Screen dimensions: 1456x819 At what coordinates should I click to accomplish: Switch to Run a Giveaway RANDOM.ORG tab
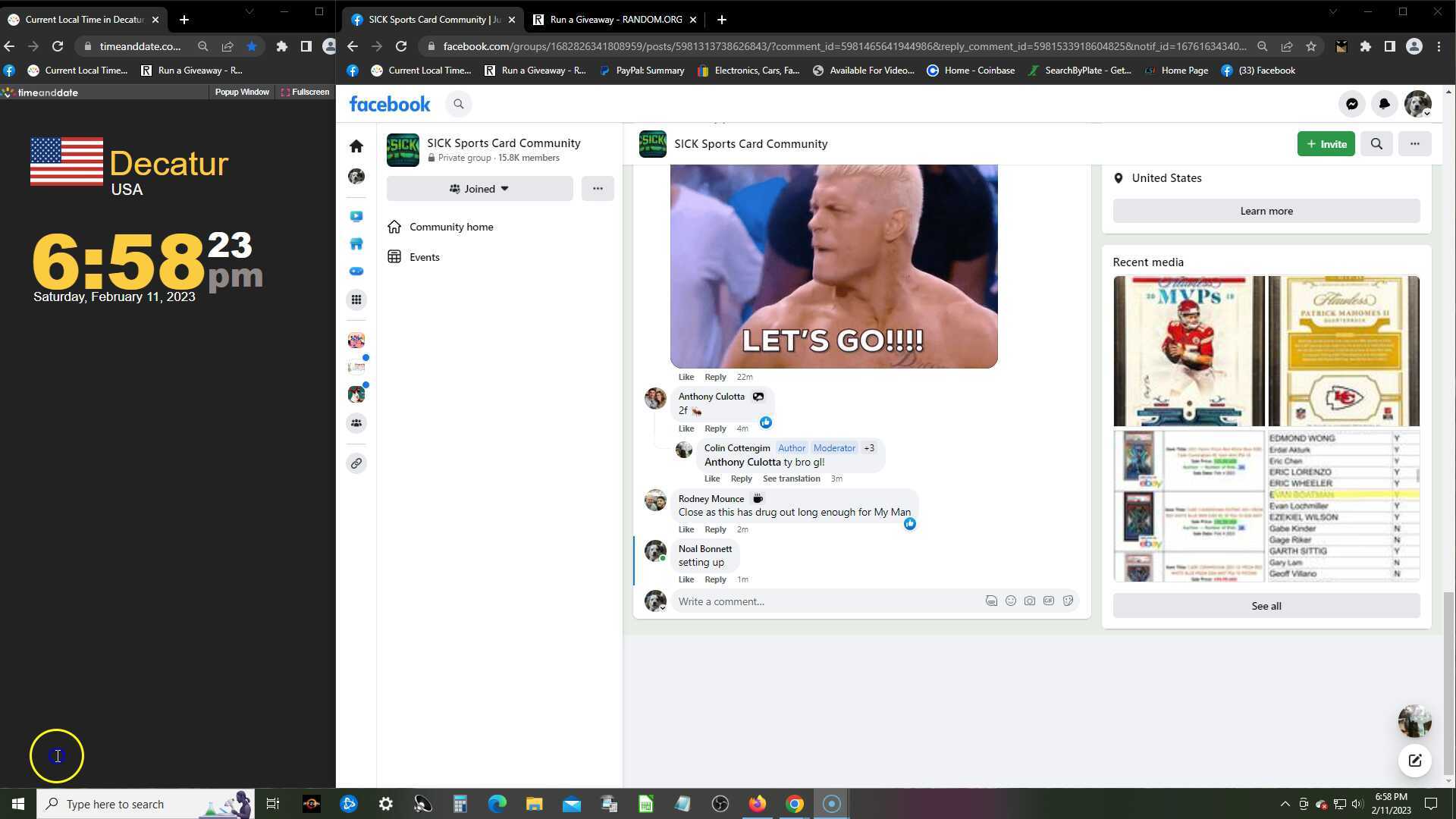(x=615, y=20)
